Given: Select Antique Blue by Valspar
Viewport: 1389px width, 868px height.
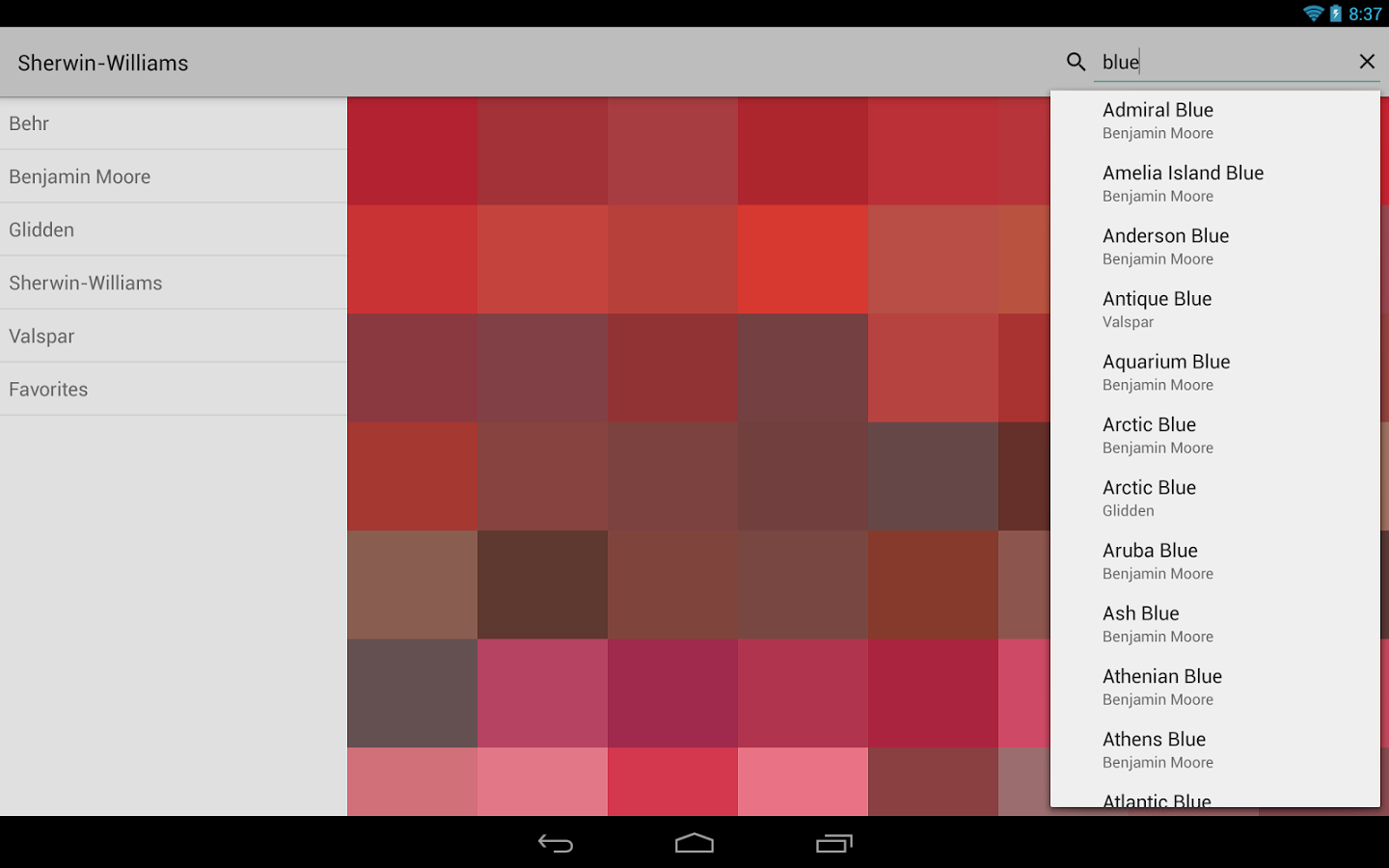Looking at the screenshot, I should (x=1215, y=310).
